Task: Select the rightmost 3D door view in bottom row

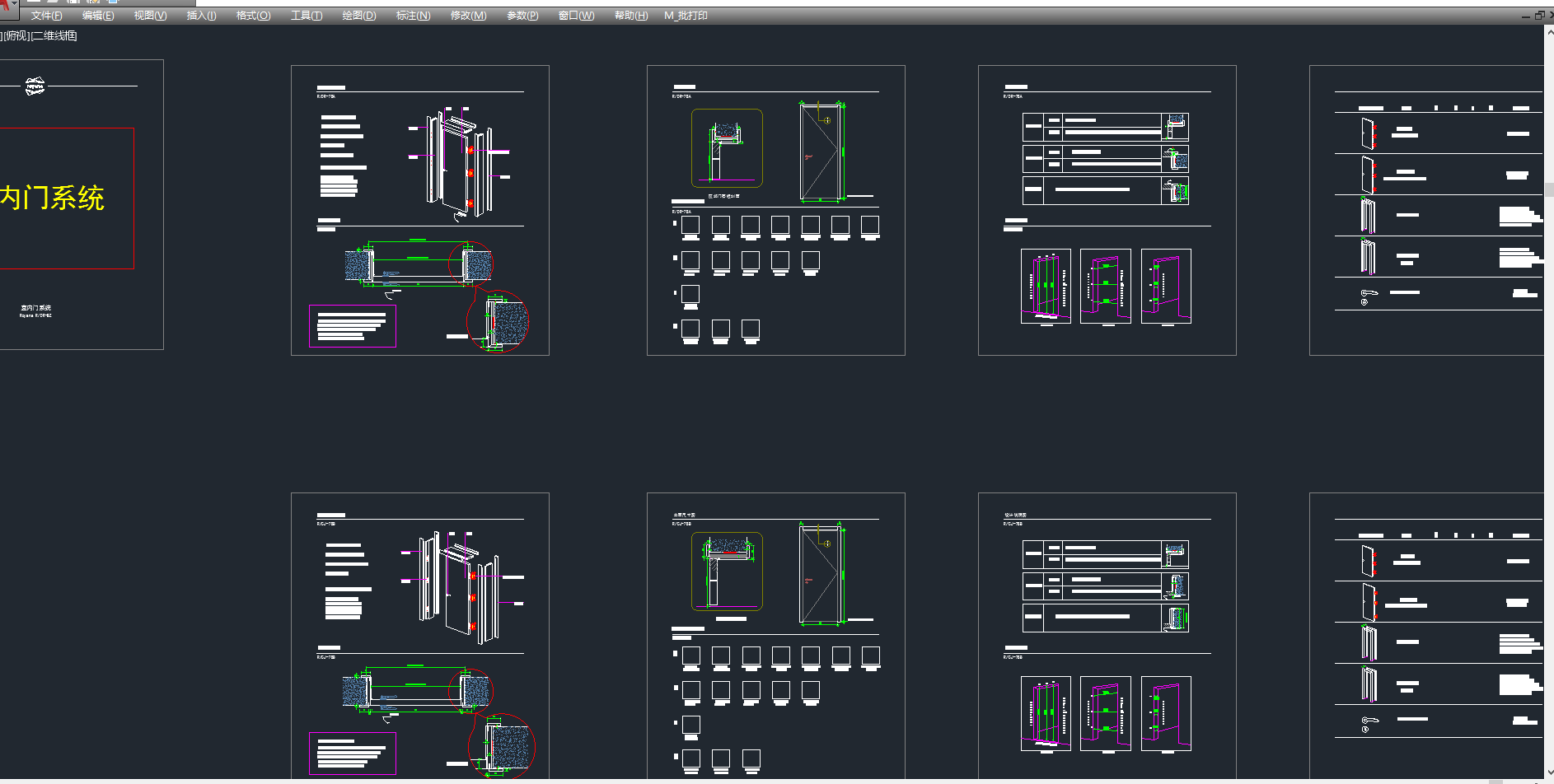Action: click(1166, 713)
